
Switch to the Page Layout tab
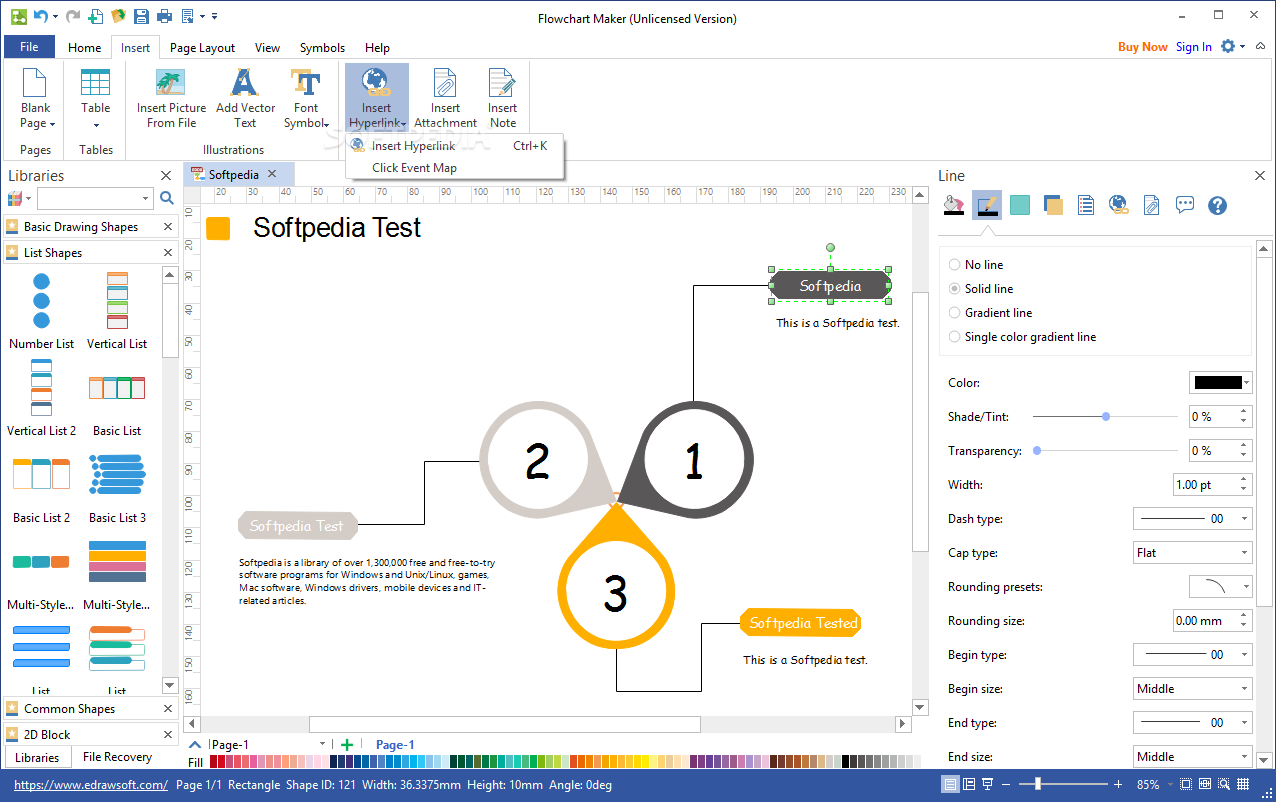202,47
